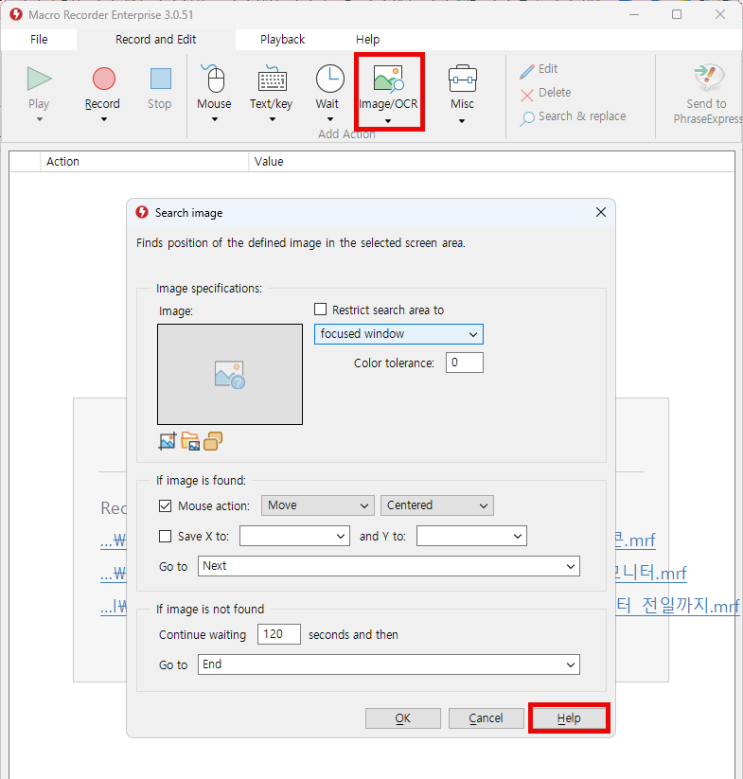Open the Help menu tab
Screen dimensions: 743x779
click(x=368, y=39)
